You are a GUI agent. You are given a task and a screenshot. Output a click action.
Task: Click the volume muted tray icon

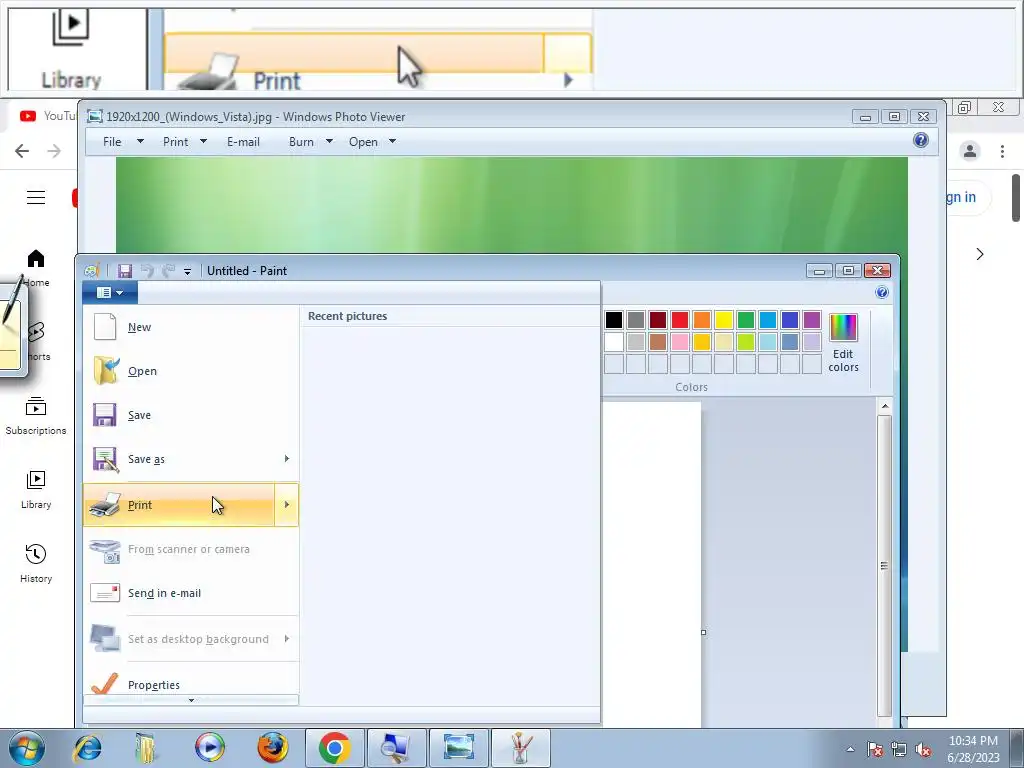(923, 750)
